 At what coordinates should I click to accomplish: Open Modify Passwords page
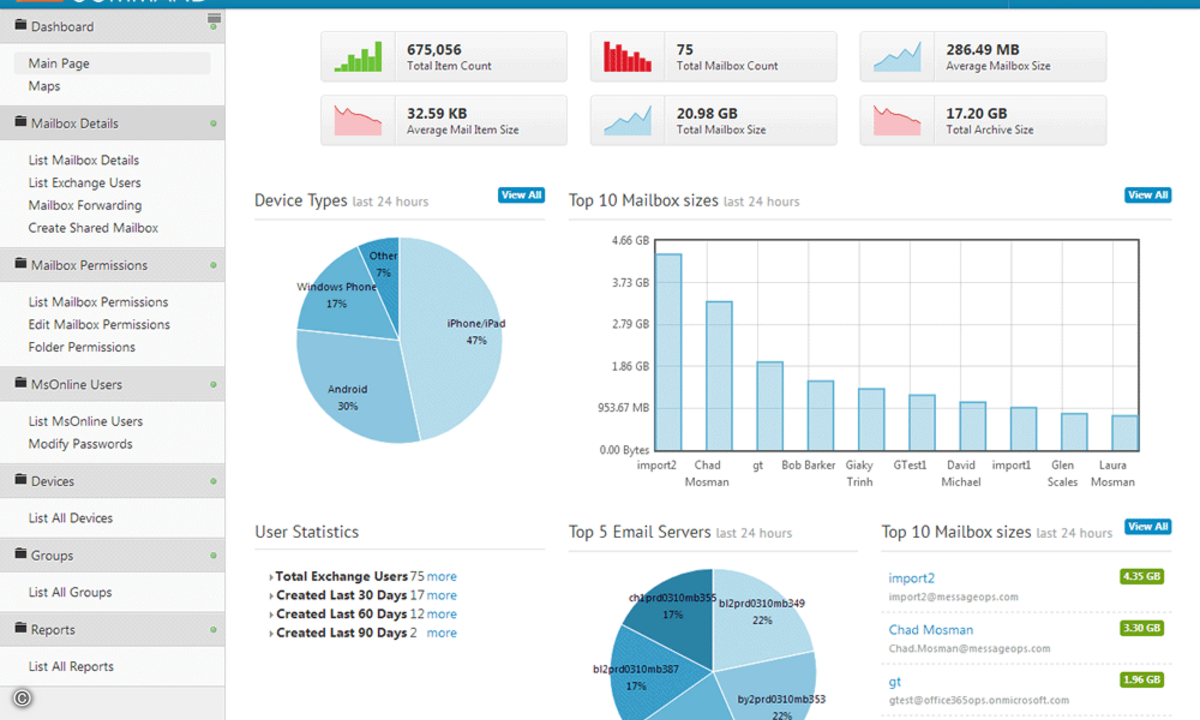coord(80,444)
